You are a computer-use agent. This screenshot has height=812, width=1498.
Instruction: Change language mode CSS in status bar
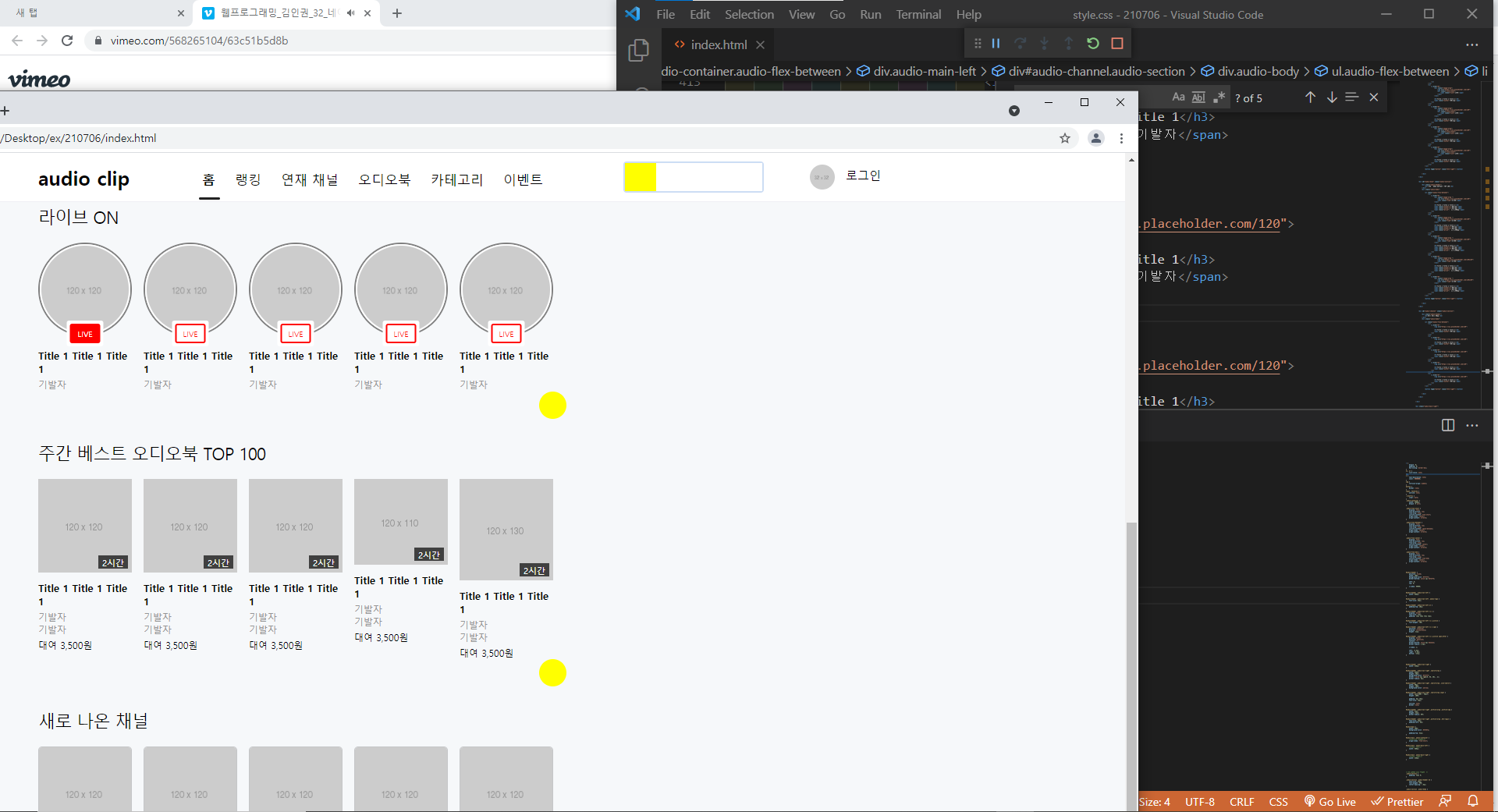coord(1278,802)
